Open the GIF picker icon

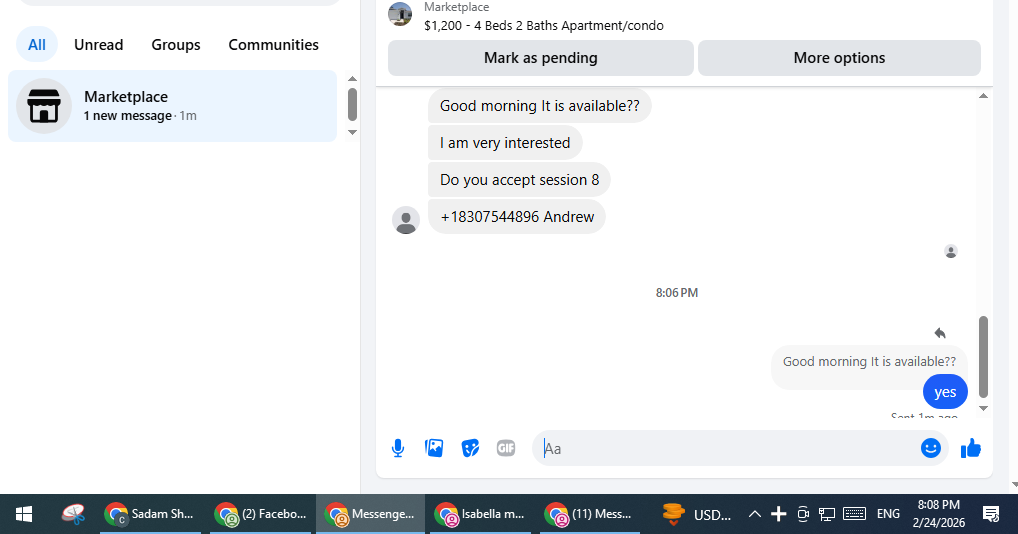pos(506,448)
